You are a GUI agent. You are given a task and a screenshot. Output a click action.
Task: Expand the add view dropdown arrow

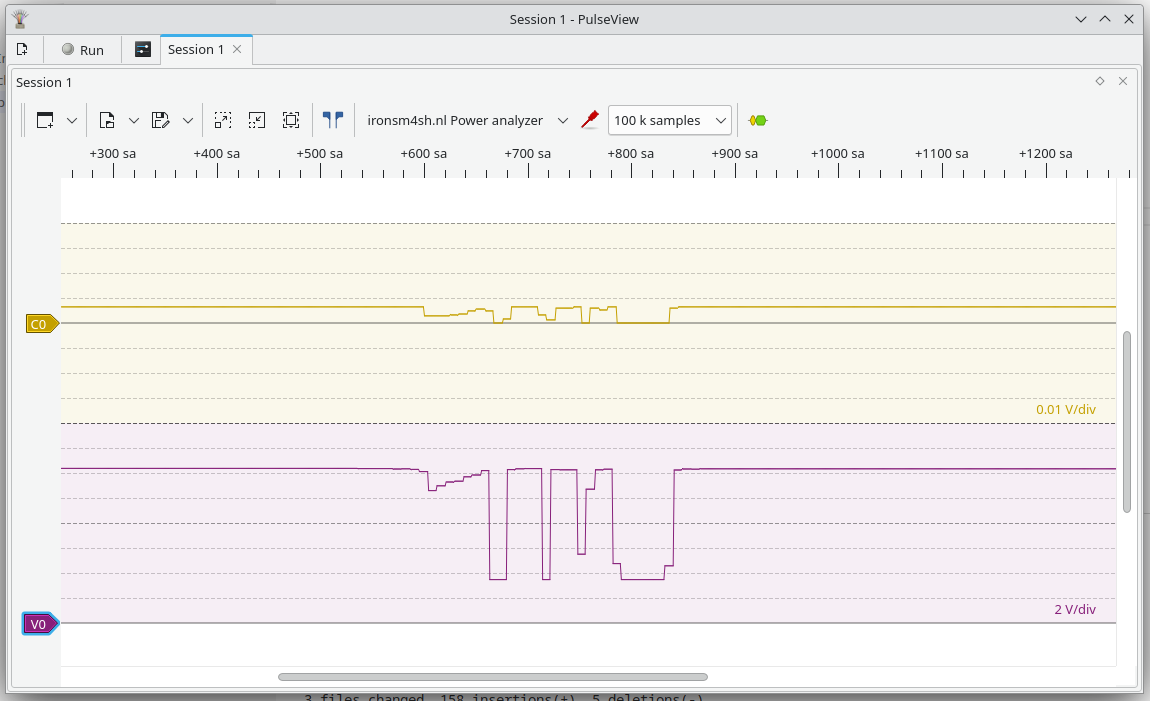[x=72, y=120]
